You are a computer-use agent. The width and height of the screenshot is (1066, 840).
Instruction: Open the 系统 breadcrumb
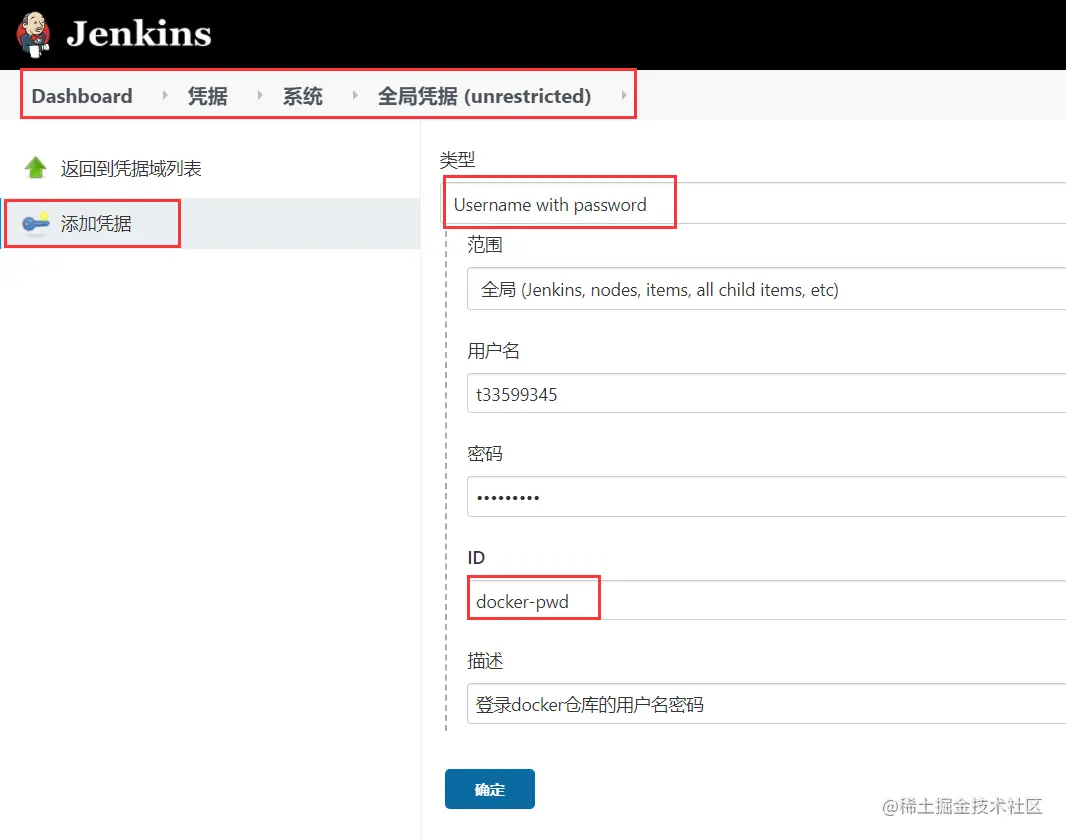tap(303, 96)
